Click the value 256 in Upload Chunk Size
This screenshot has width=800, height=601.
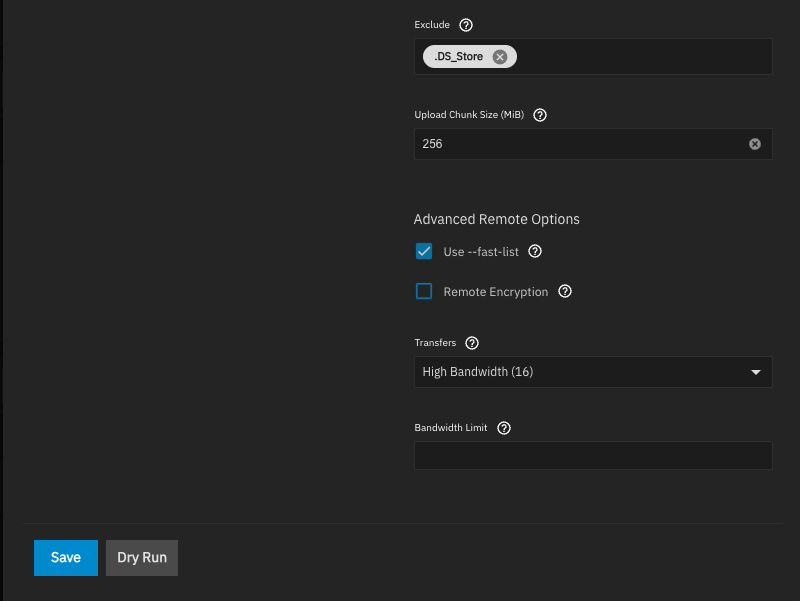[x=433, y=144]
